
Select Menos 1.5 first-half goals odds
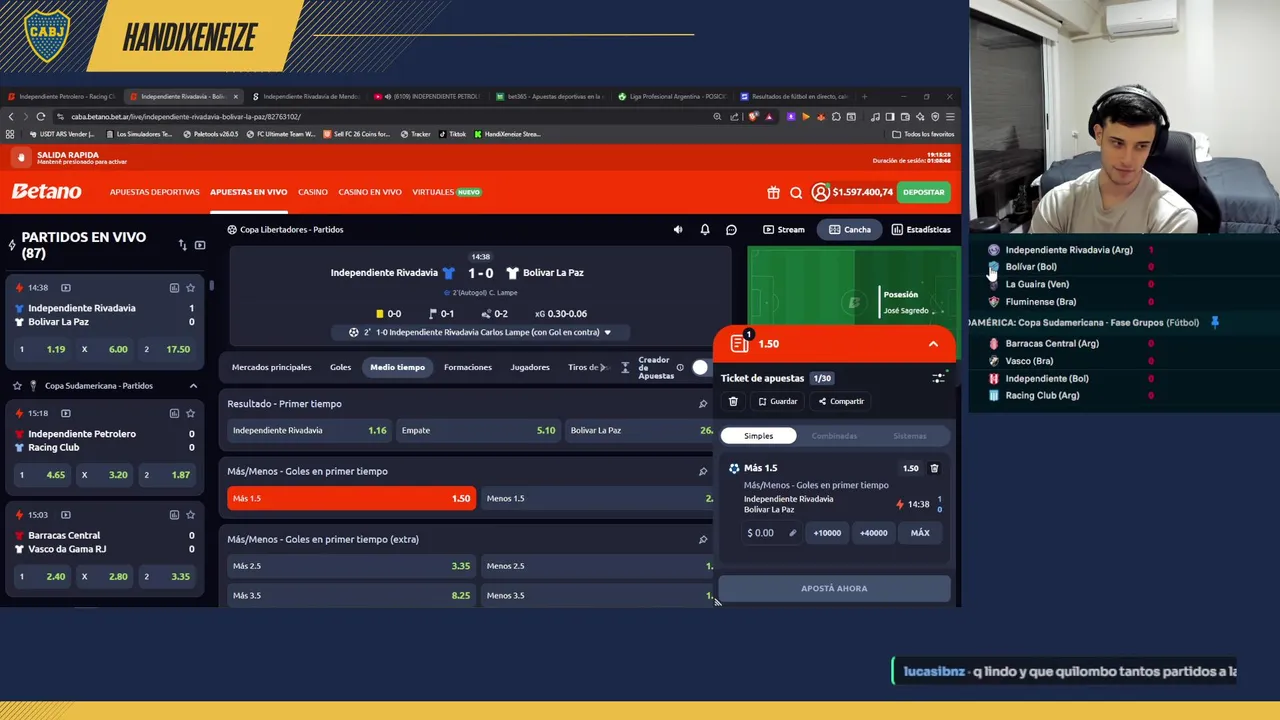click(x=597, y=498)
